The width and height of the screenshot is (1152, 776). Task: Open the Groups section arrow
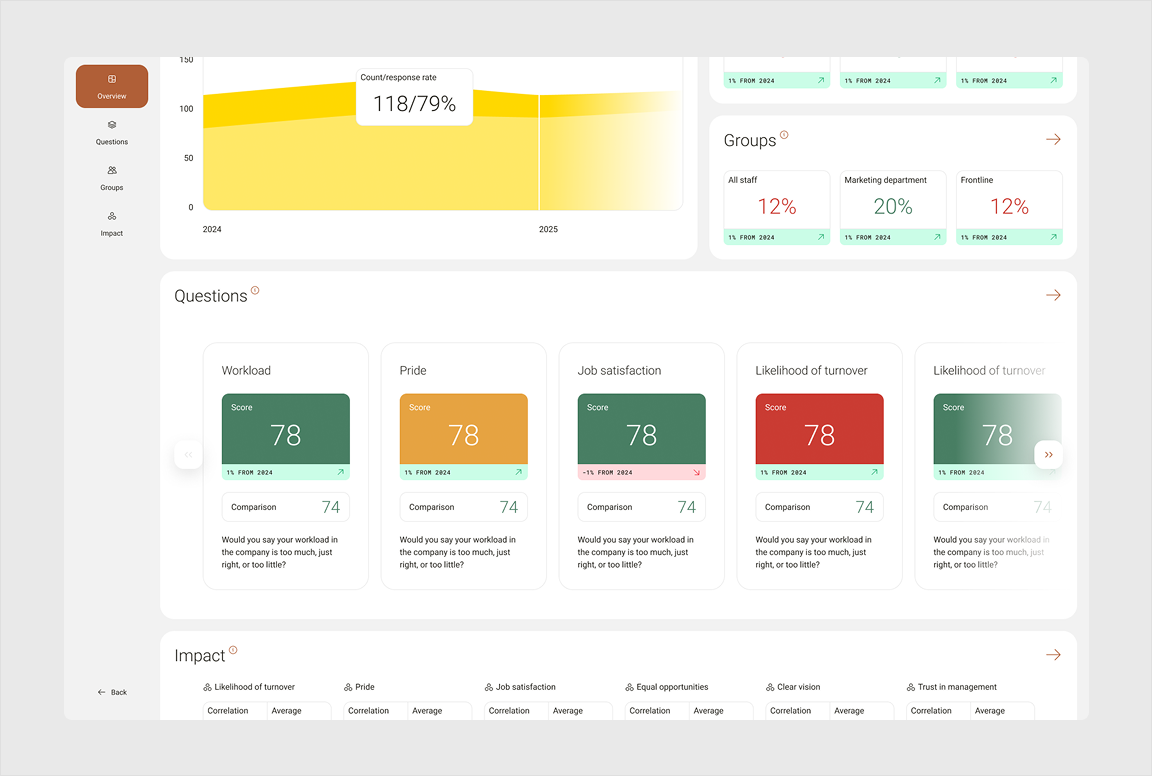[1053, 140]
